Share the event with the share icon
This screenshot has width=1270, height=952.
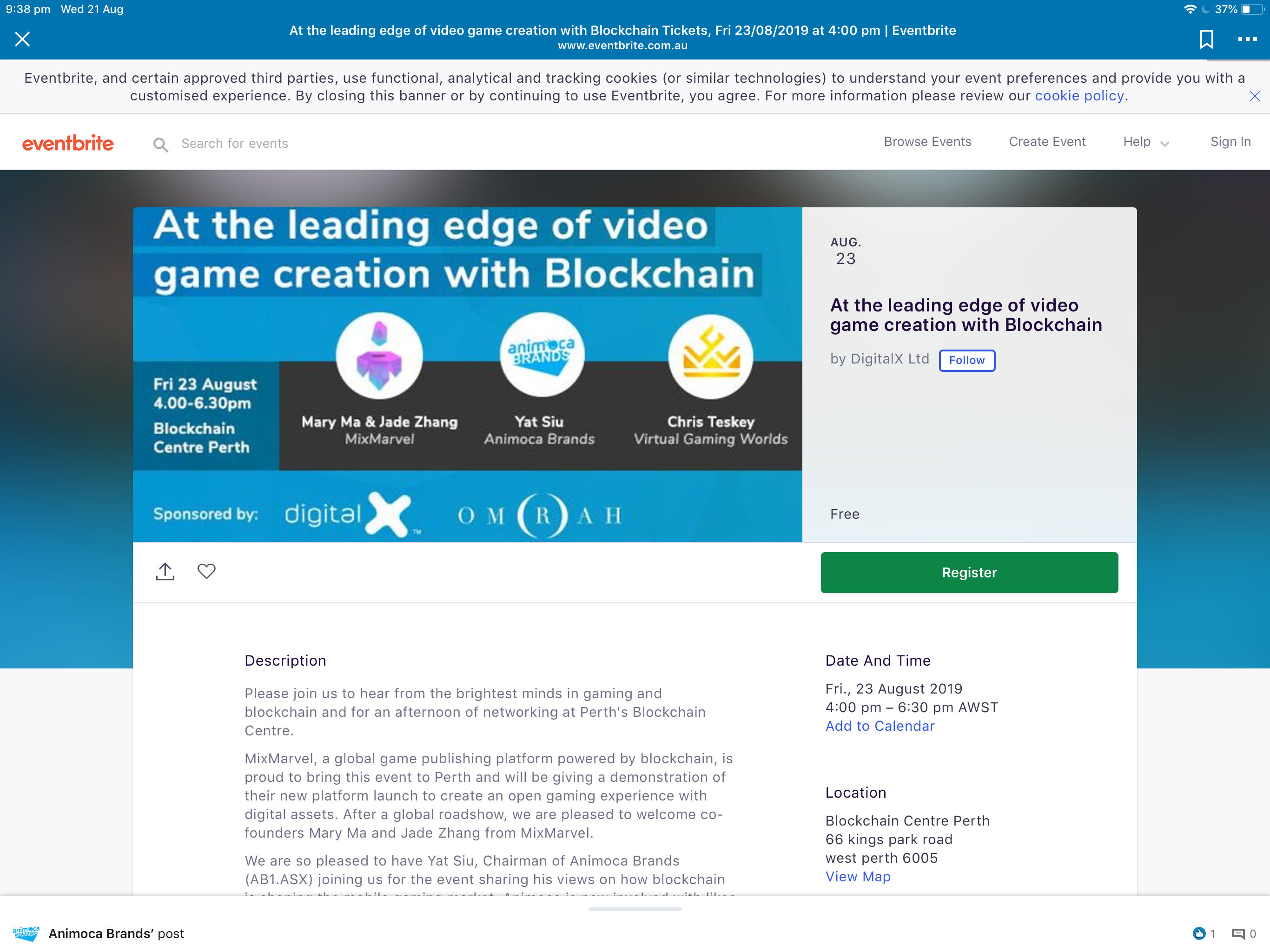[165, 571]
